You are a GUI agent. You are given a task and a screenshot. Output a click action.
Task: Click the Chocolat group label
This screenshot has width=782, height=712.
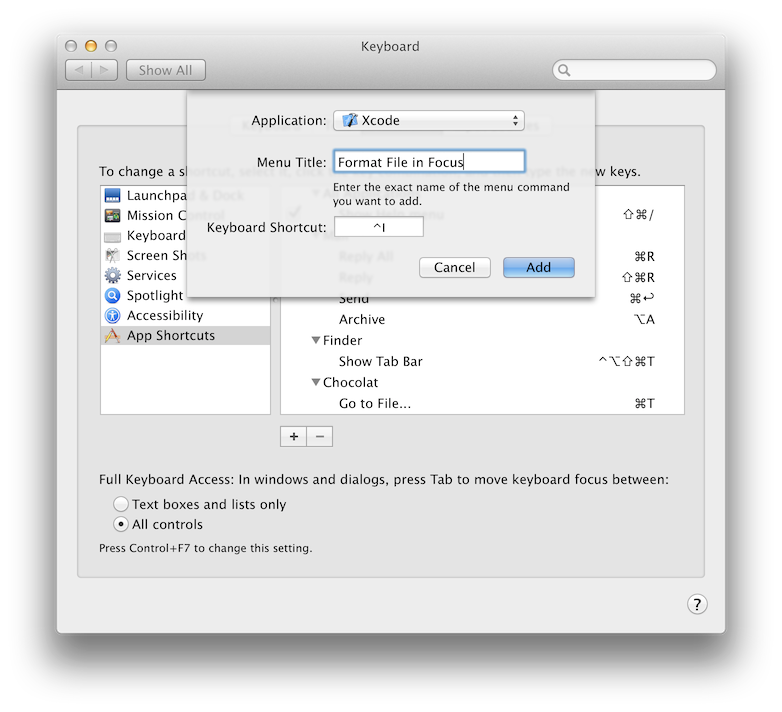pyautogui.click(x=350, y=382)
